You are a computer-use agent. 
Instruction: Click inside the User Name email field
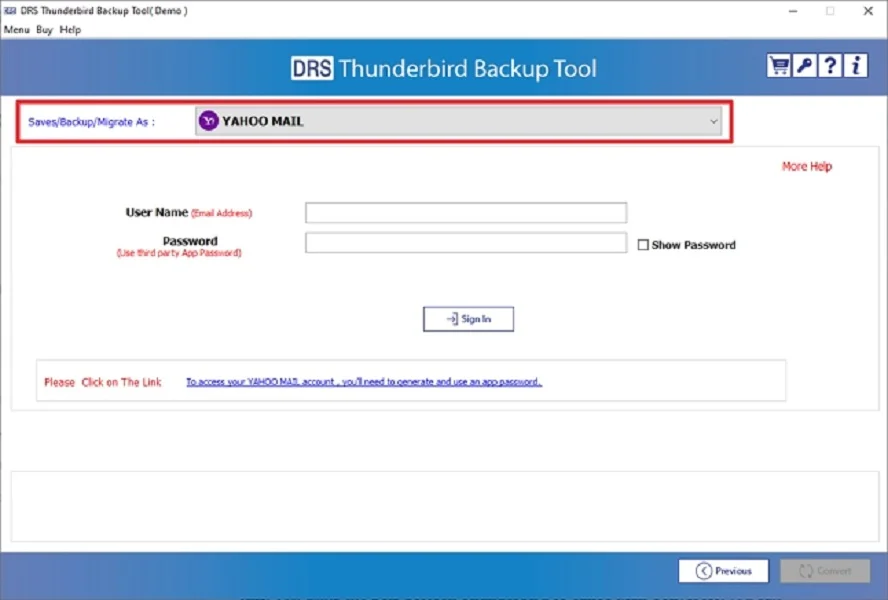pos(465,212)
